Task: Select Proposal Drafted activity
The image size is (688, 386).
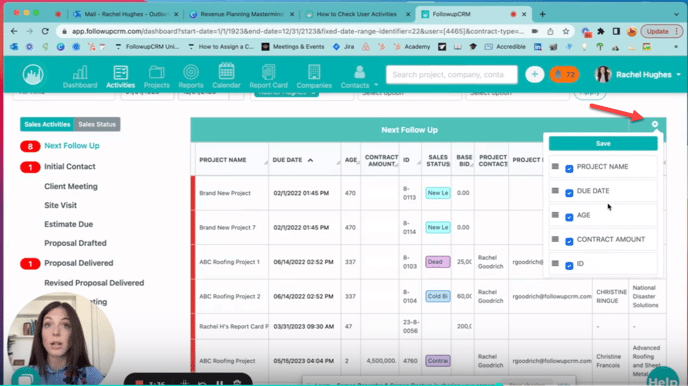Action: (x=75, y=243)
